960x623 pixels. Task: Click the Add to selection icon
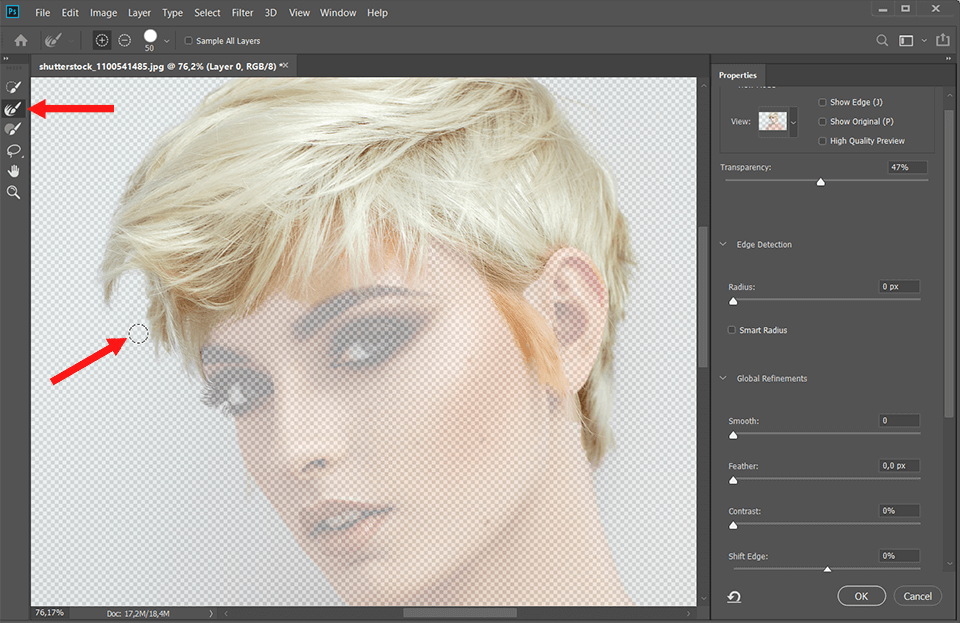(101, 40)
